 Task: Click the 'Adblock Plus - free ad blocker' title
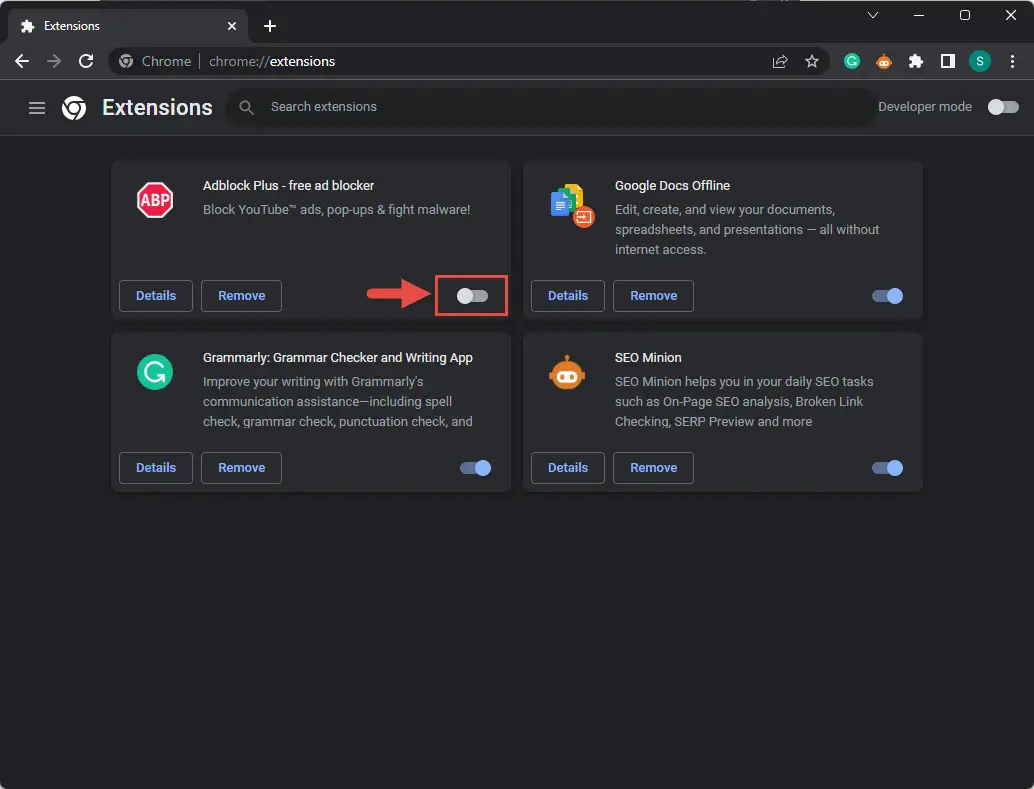(x=288, y=185)
